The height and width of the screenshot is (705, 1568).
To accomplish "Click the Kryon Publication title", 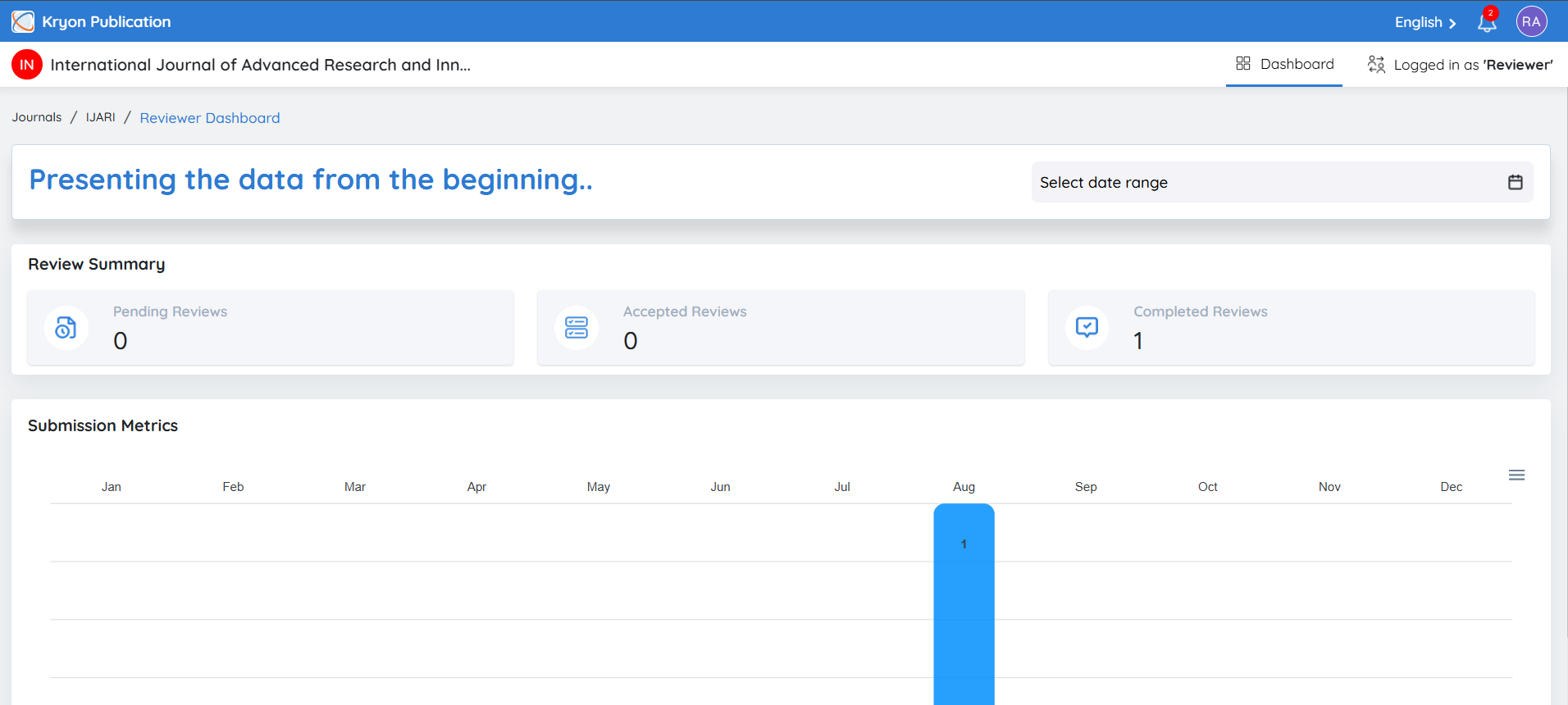I will [x=107, y=22].
